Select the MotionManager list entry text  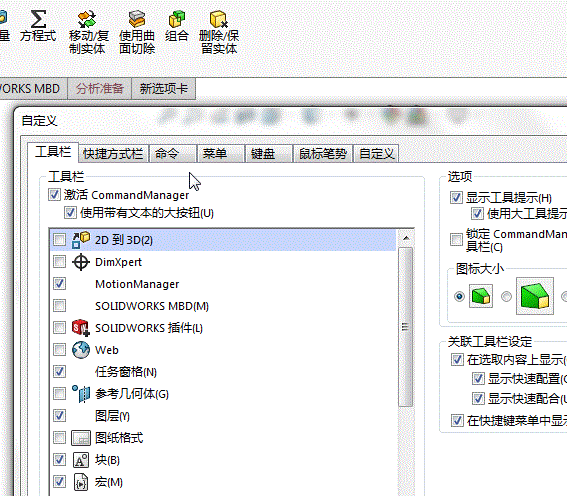[x=137, y=284]
